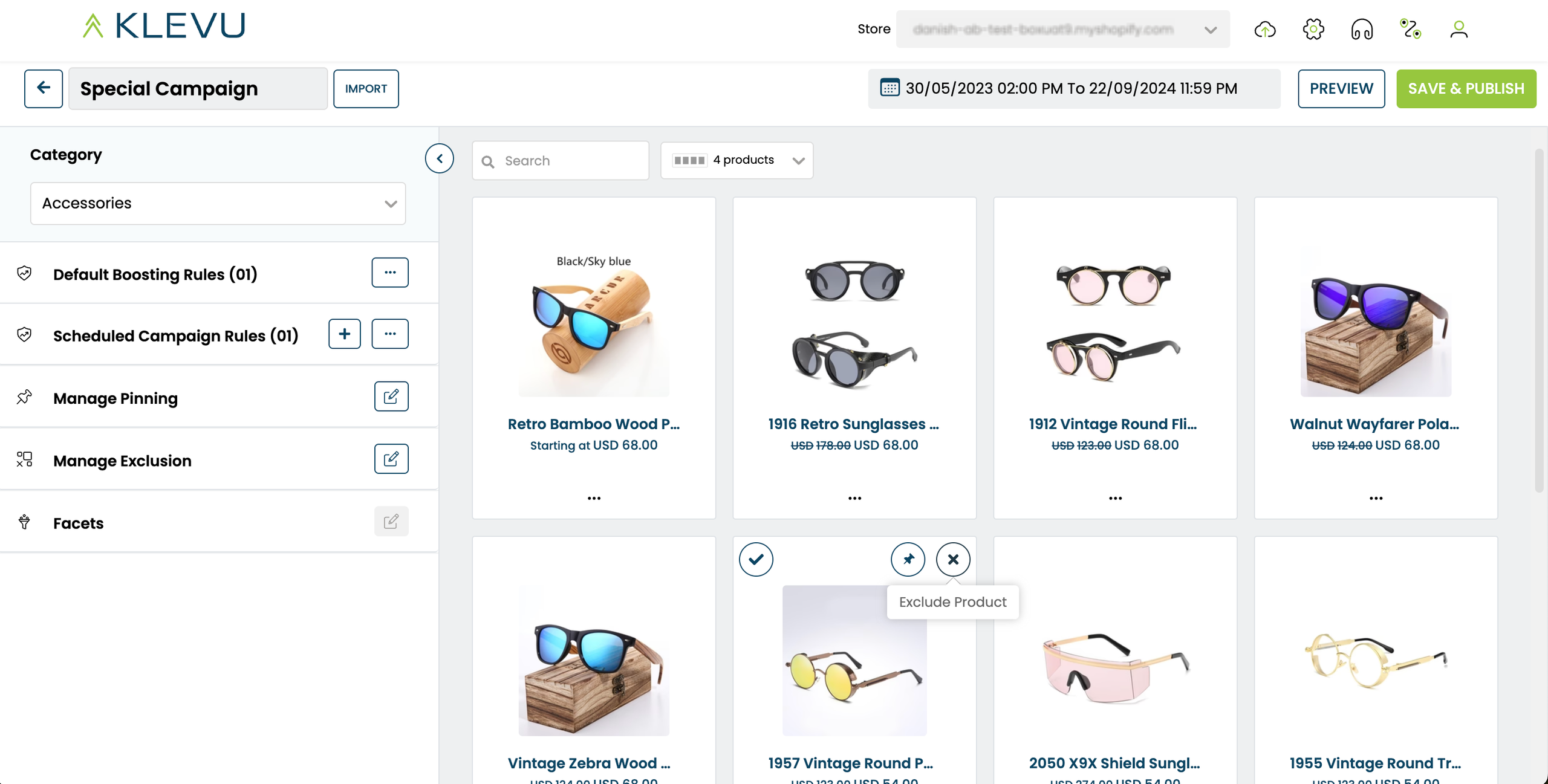Collapse the left sidebar panel
This screenshot has width=1548, height=784.
pos(440,158)
